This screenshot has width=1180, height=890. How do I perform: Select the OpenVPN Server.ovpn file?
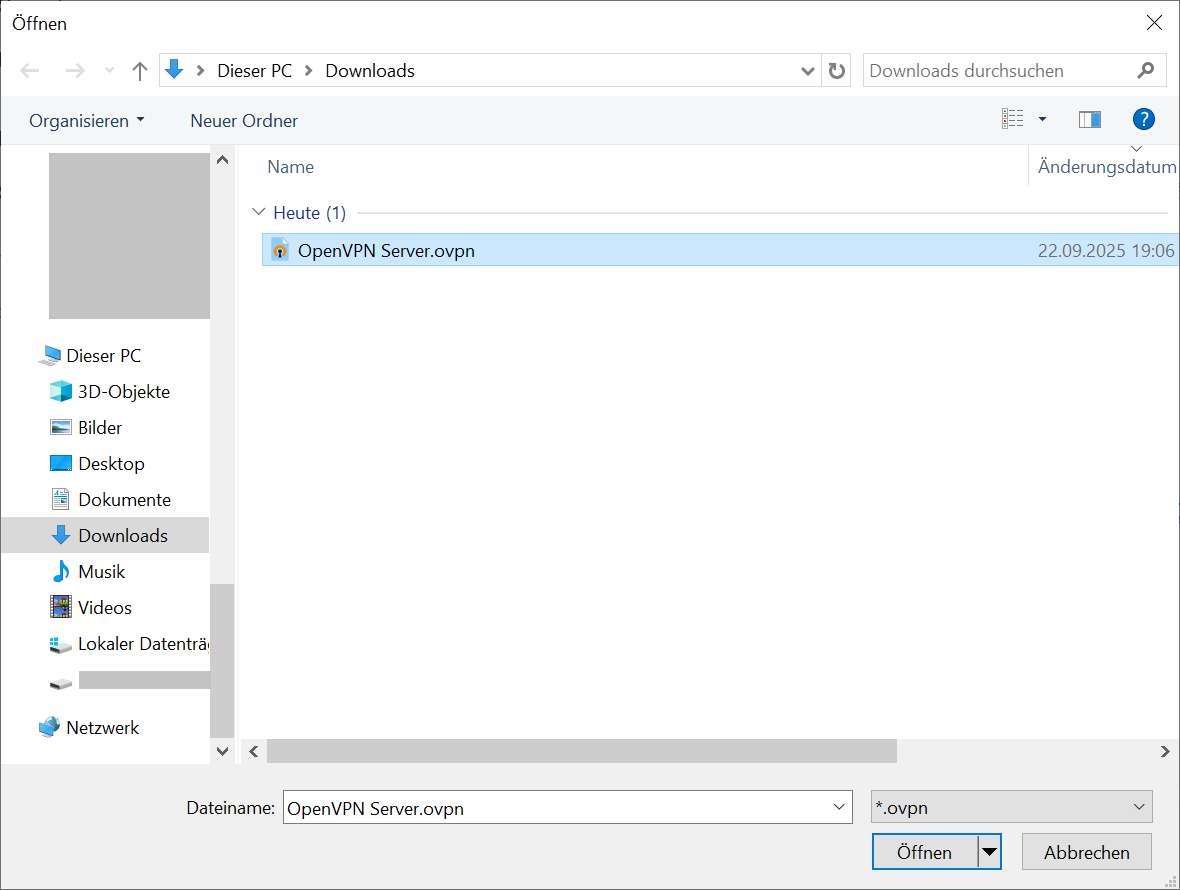click(386, 251)
